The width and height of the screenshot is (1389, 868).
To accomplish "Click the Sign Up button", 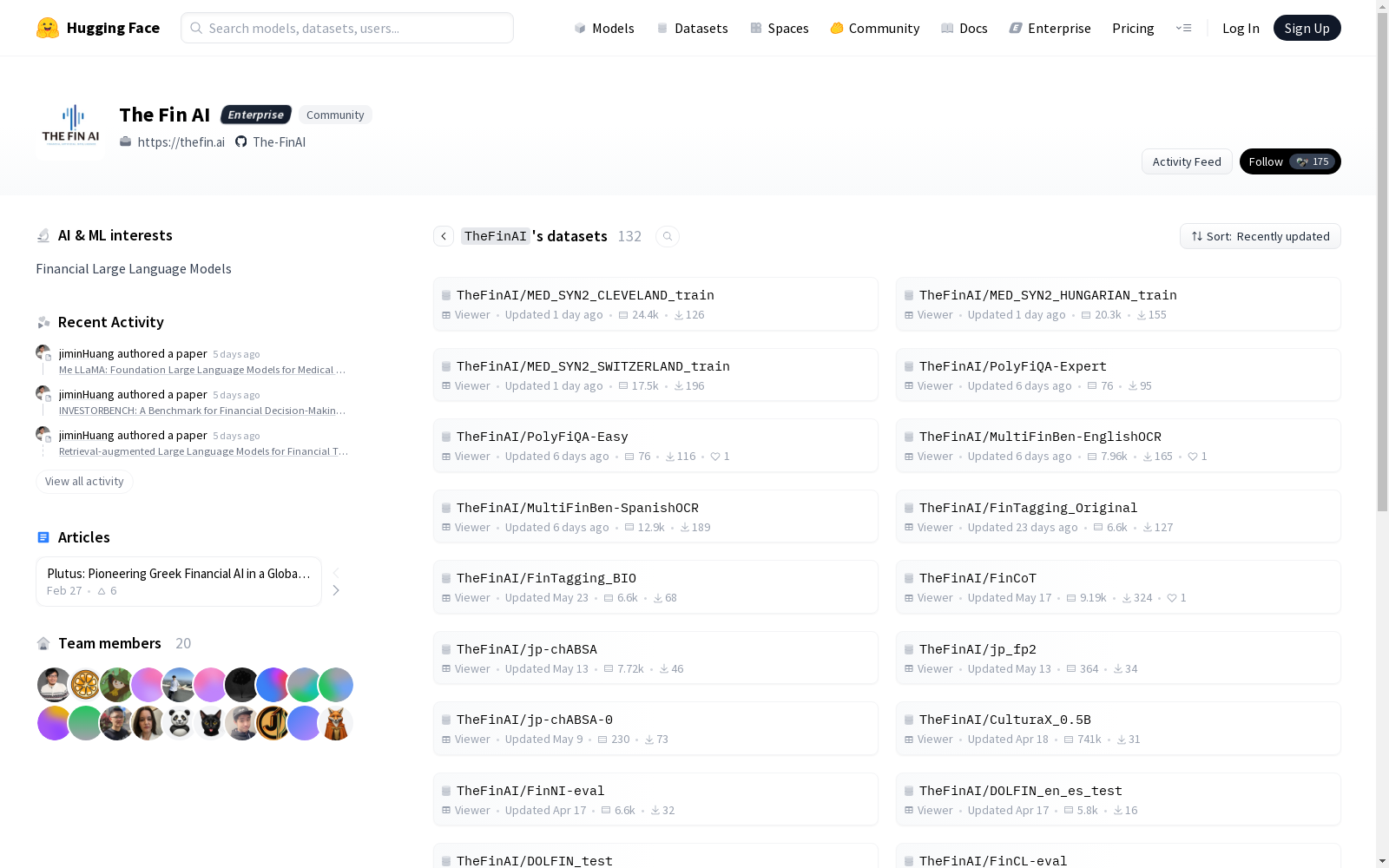I will 1307,28.
